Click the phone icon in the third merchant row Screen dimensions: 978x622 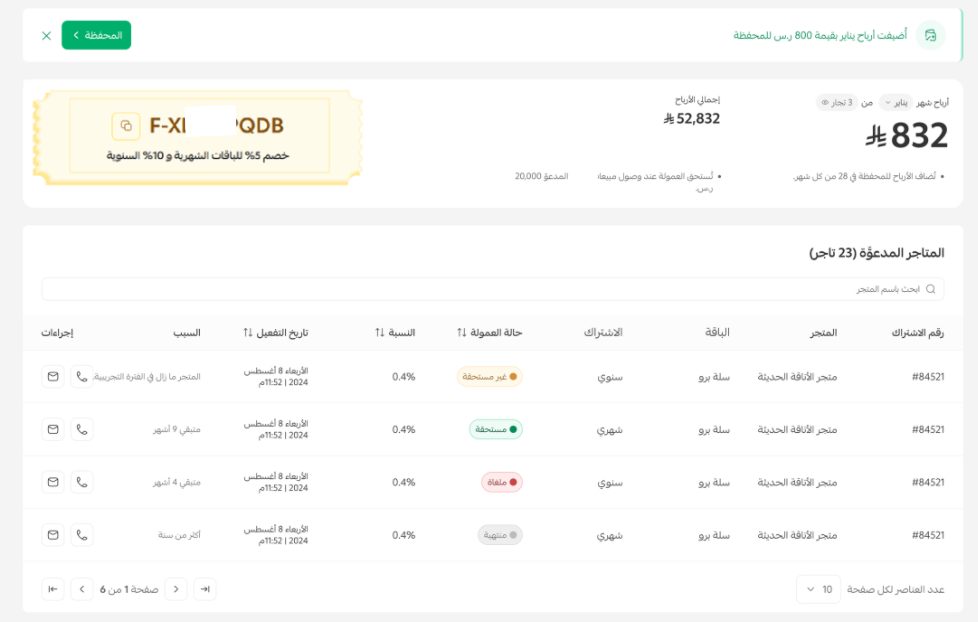80,482
